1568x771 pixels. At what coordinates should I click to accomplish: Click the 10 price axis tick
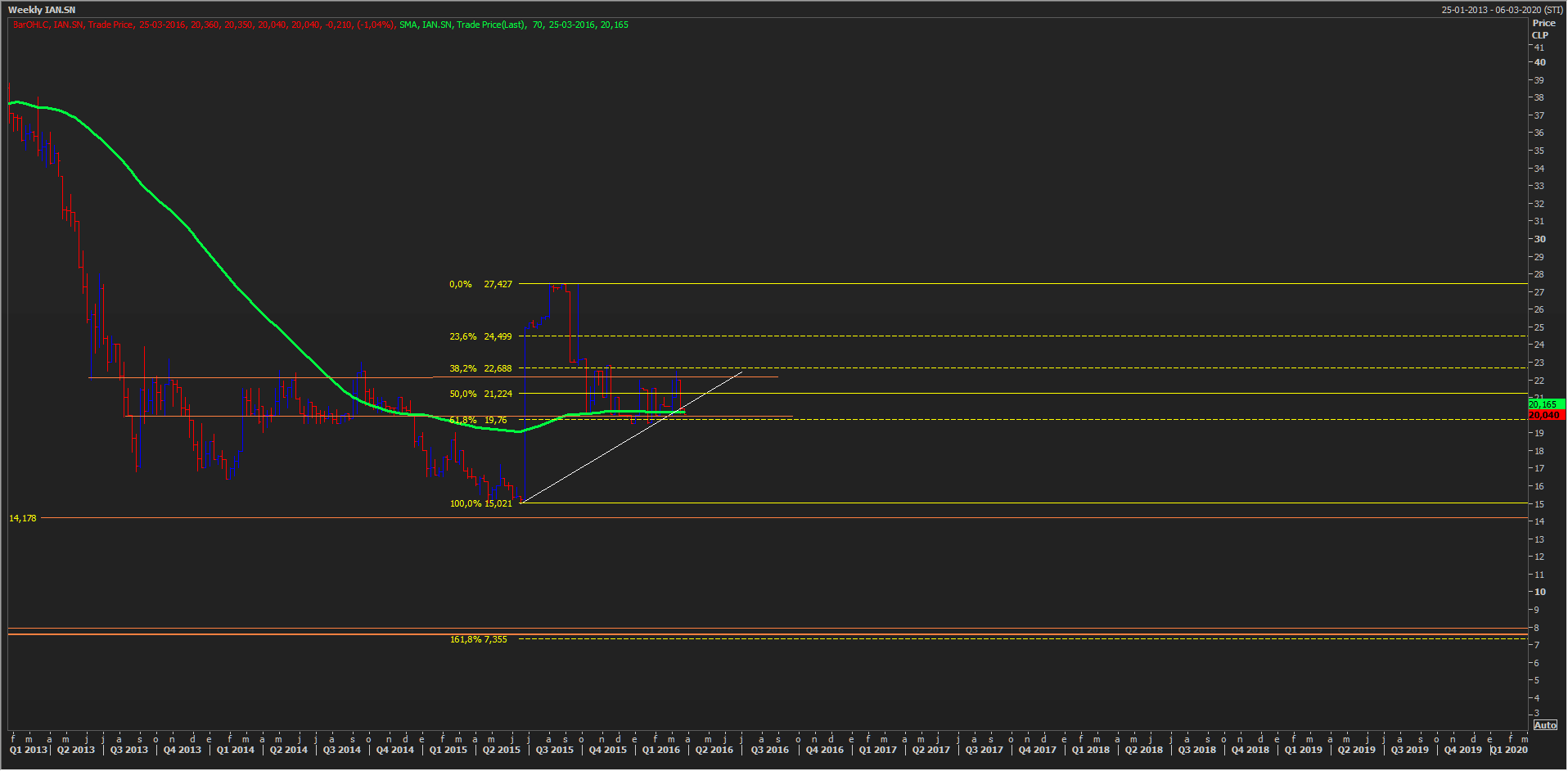click(1539, 592)
